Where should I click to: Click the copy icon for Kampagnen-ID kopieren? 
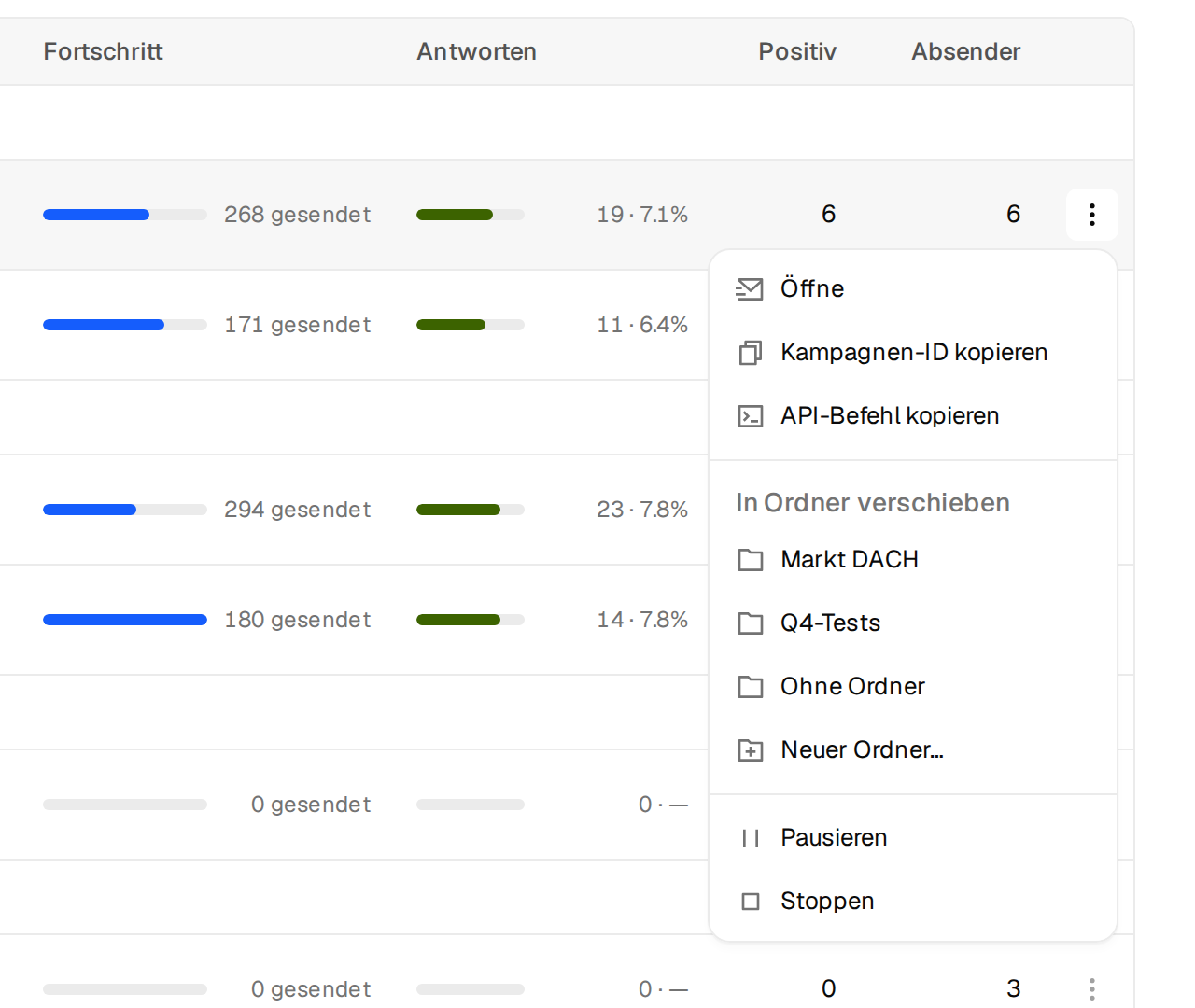tap(750, 353)
